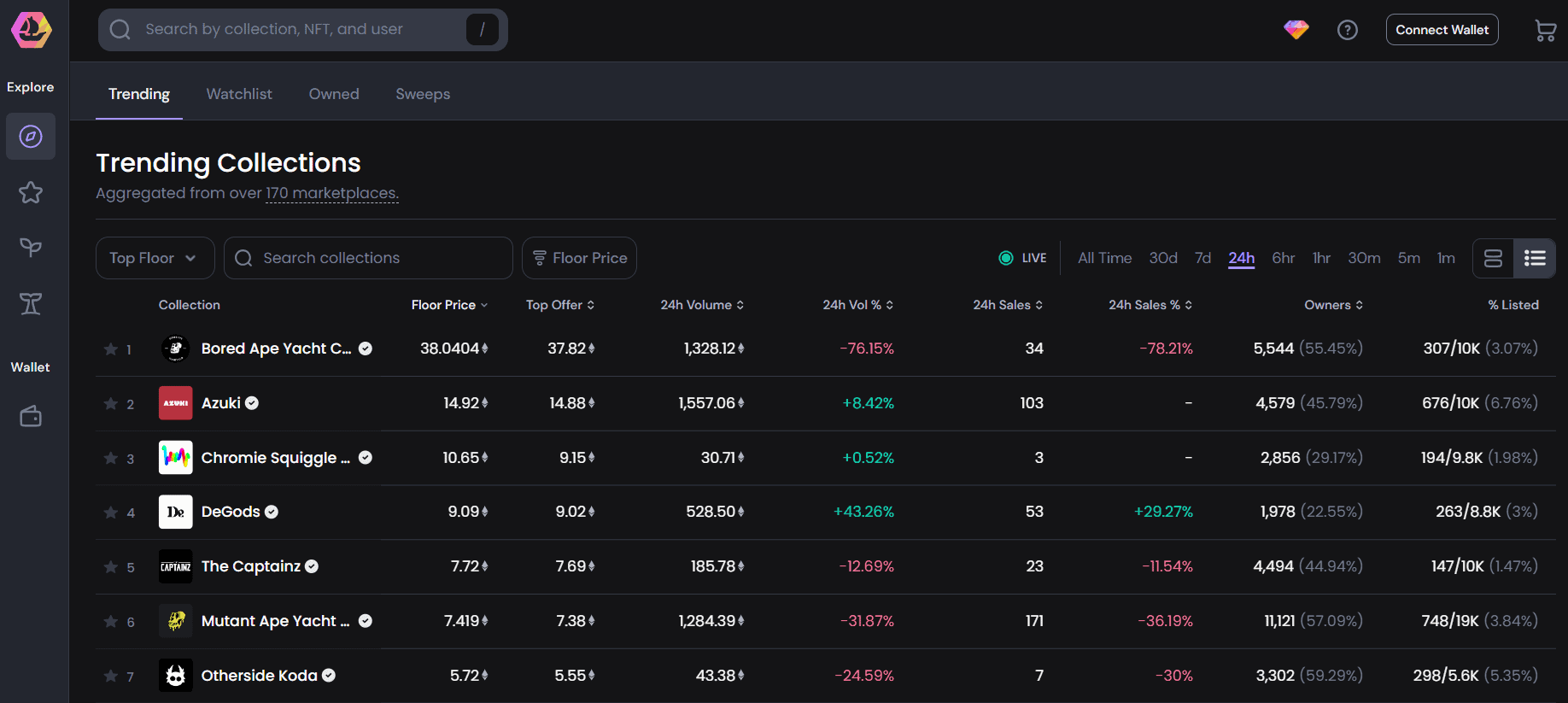
Task: Switch to the Watchlist tab
Action: (x=239, y=94)
